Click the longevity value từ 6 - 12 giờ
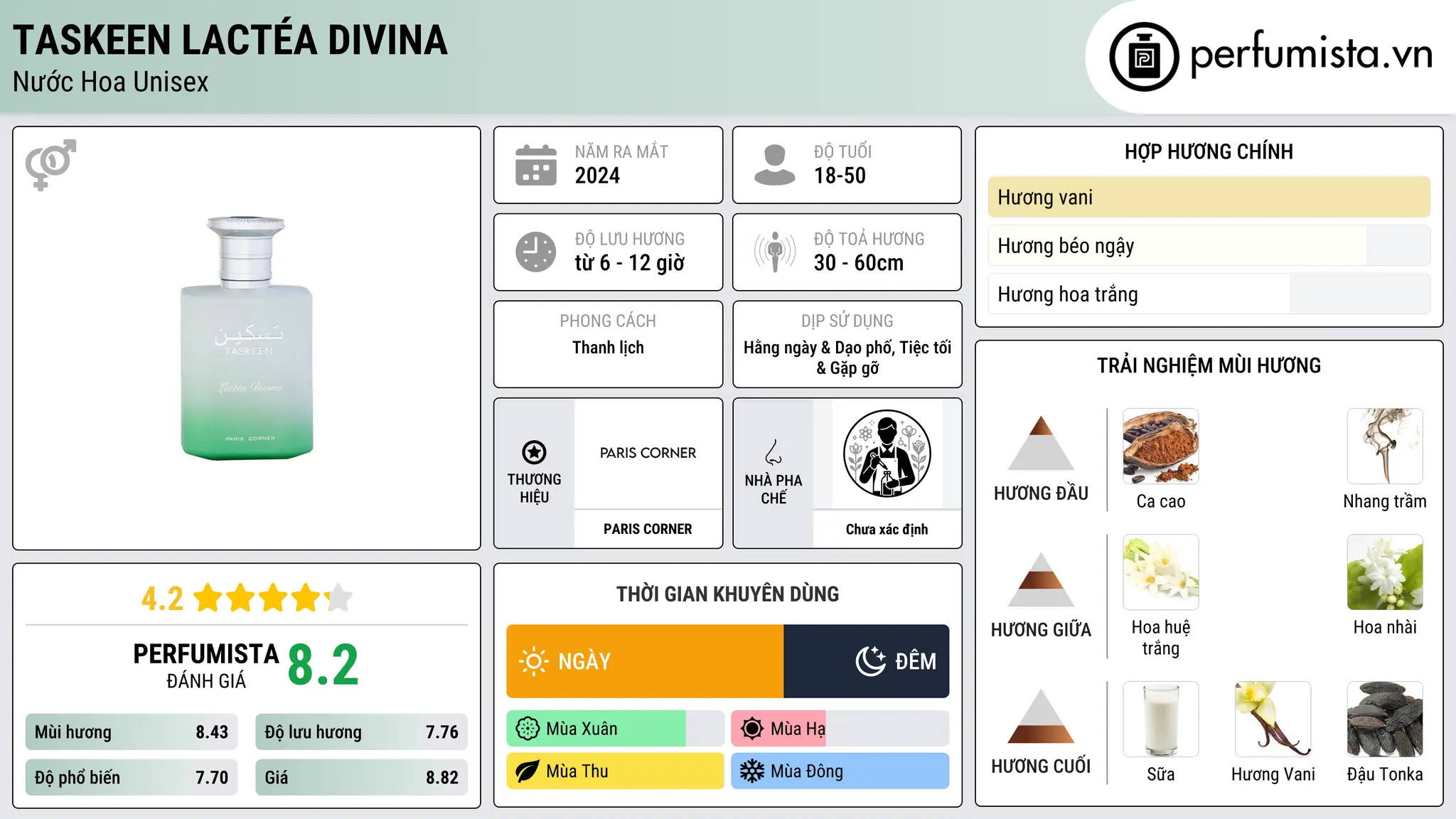This screenshot has height=819, width=1456. [x=629, y=263]
